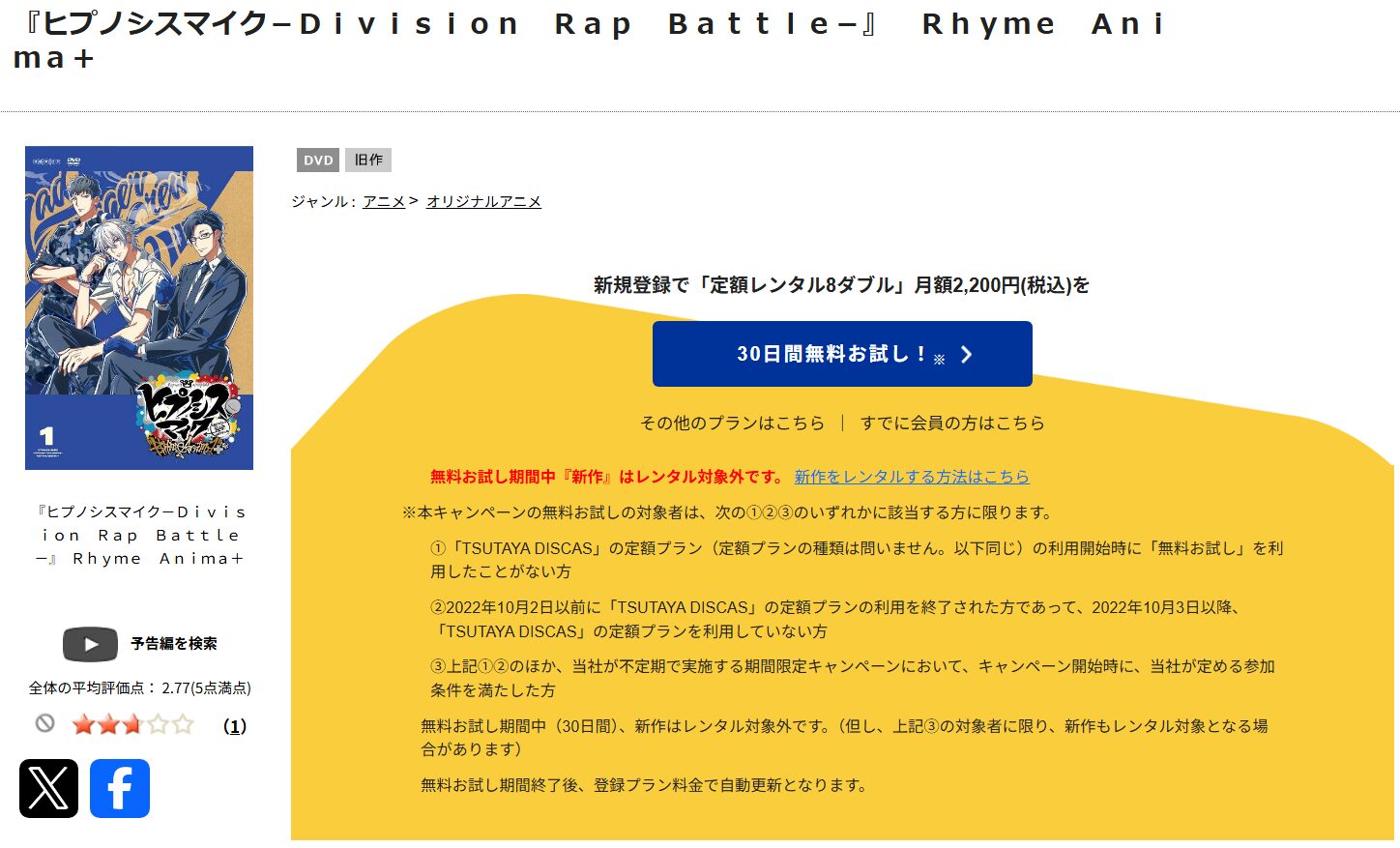Open the アニメ genre link
1400x848 pixels.
click(x=384, y=201)
